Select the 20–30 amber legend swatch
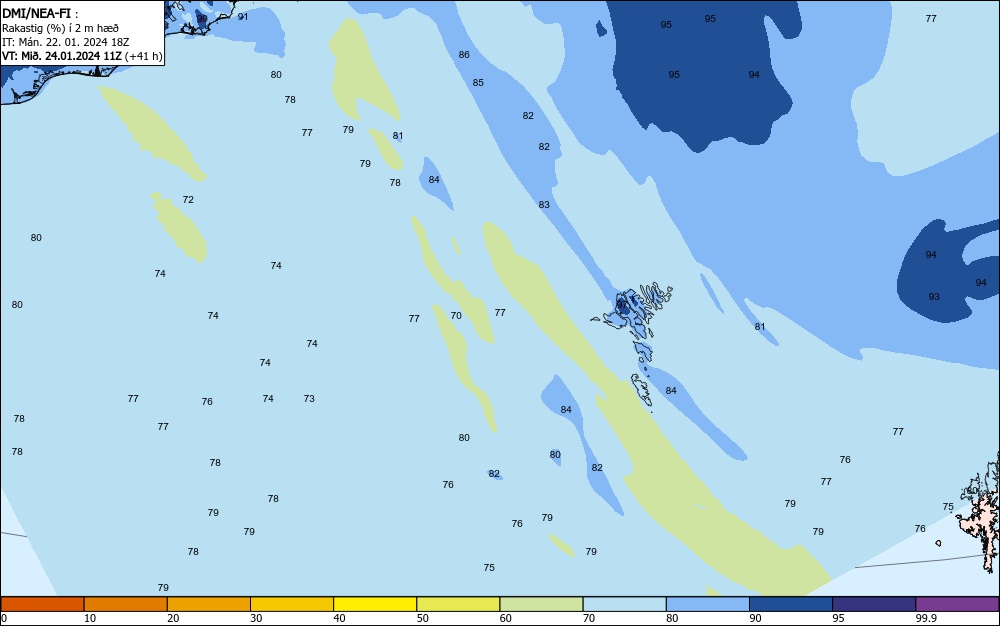Screen dimensions: 1000x626 209,604
